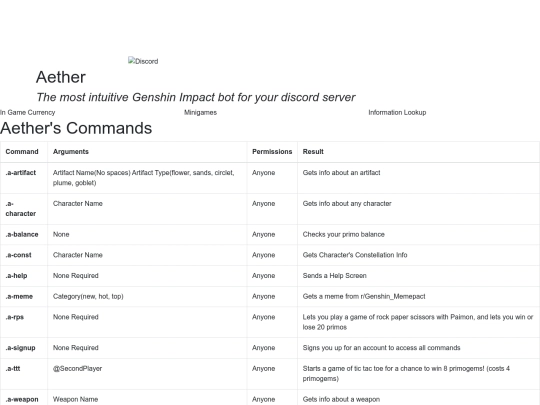540x405 pixels.
Task: Click the broken Discord image icon
Action: pos(143,61)
